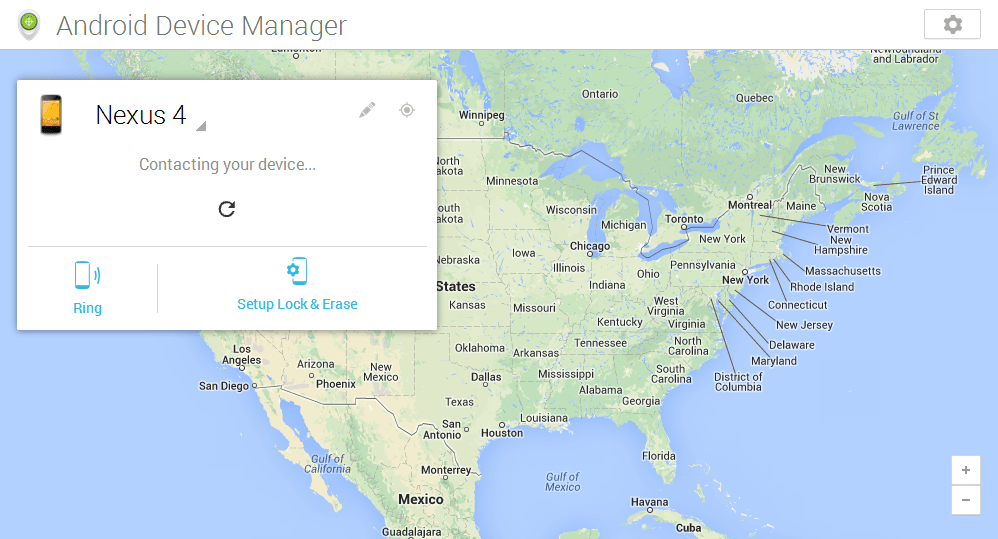Click Vermont label on the map
Viewport: 998px width, 539px height.
848,229
